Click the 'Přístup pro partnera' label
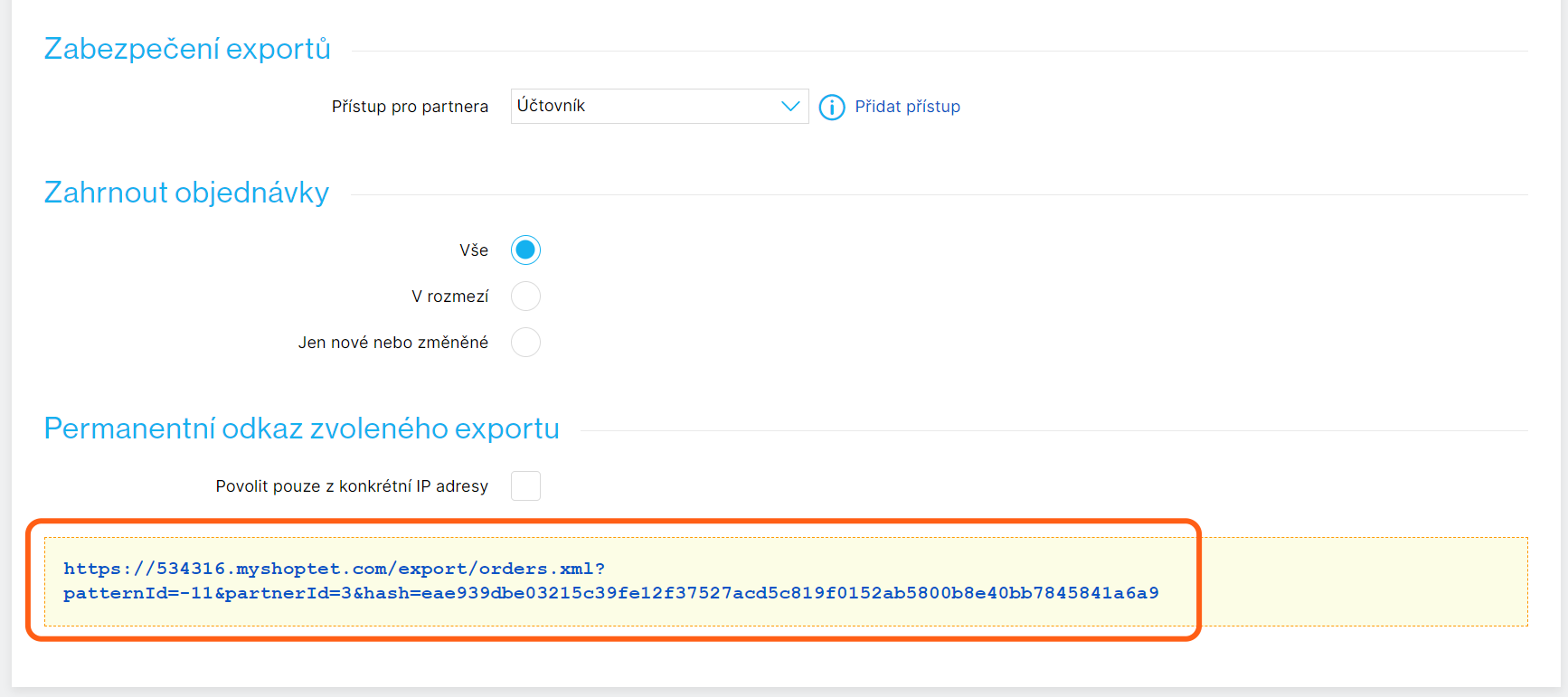Viewport: 1568px width, 697px height. click(x=410, y=107)
